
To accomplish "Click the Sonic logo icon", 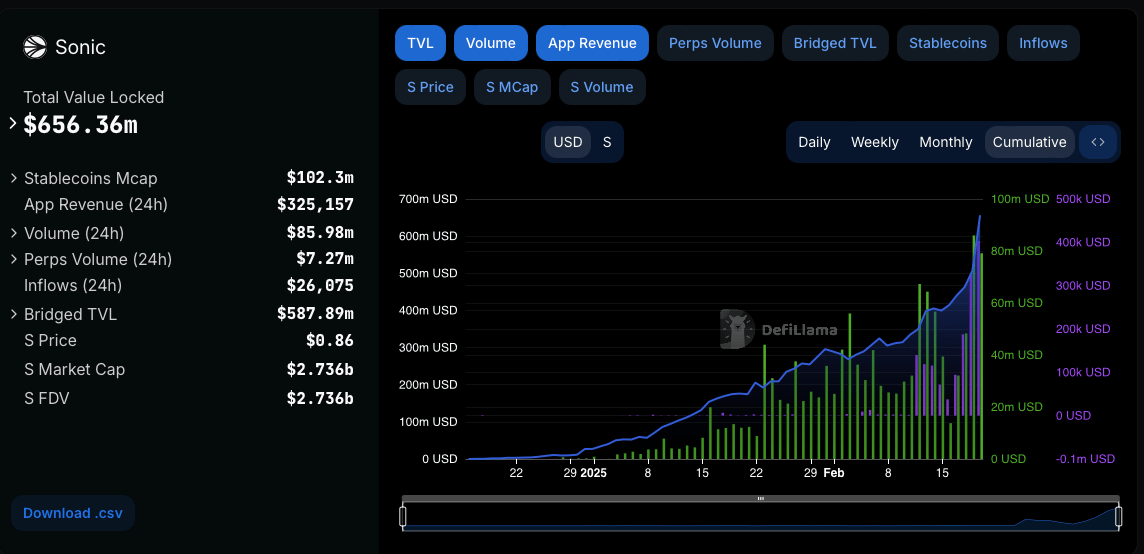I will pos(35,47).
